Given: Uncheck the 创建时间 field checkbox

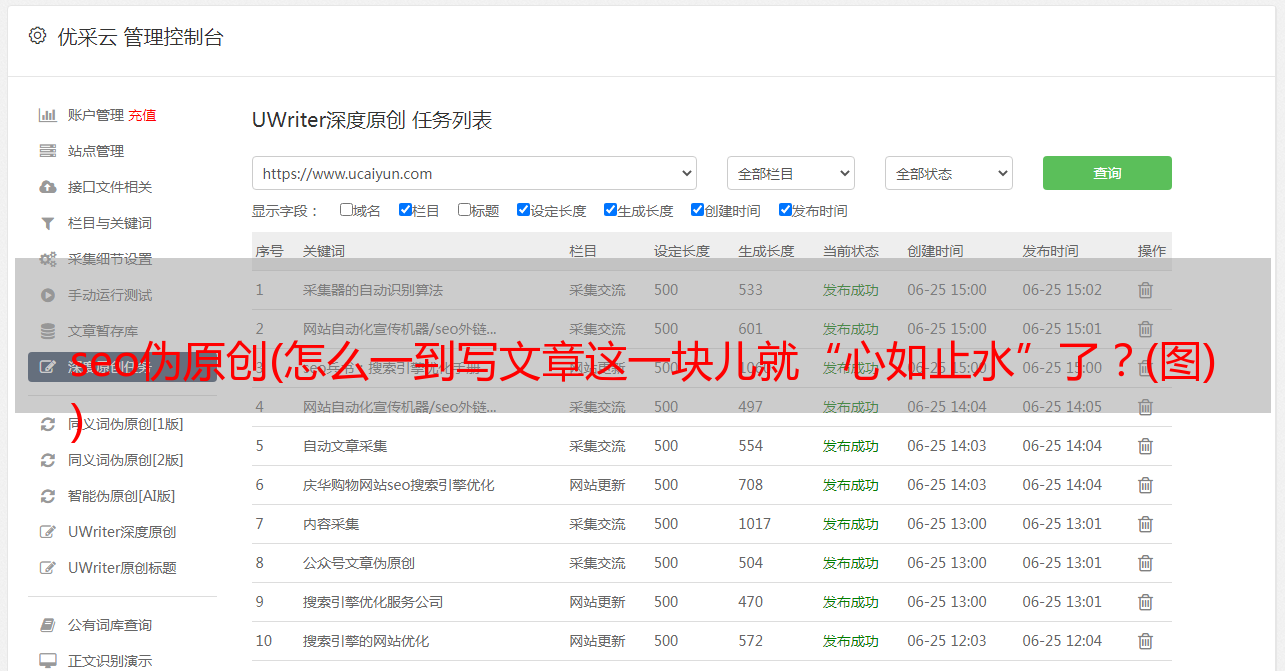Looking at the screenshot, I should click(x=697, y=210).
